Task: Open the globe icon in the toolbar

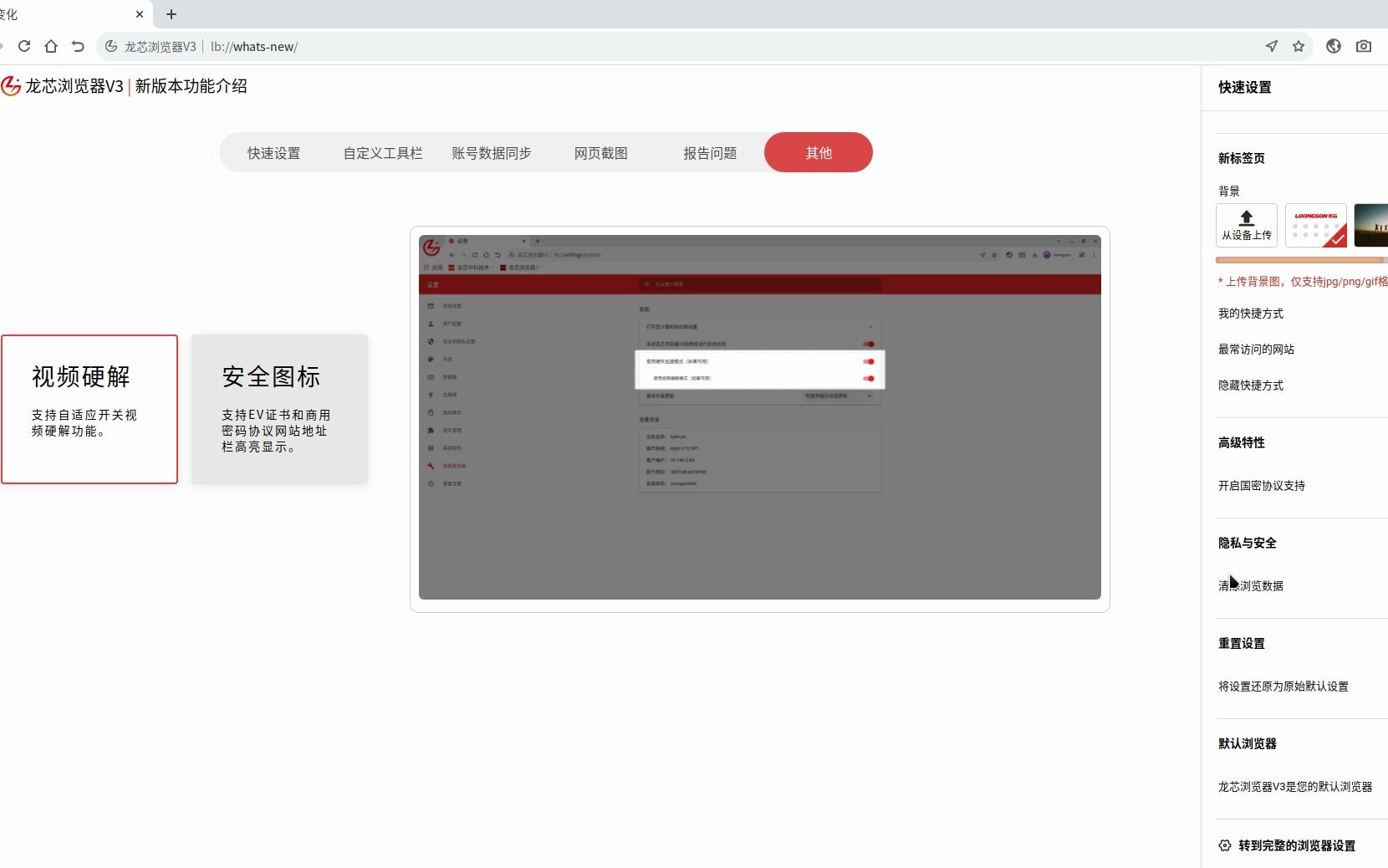Action: [1334, 46]
